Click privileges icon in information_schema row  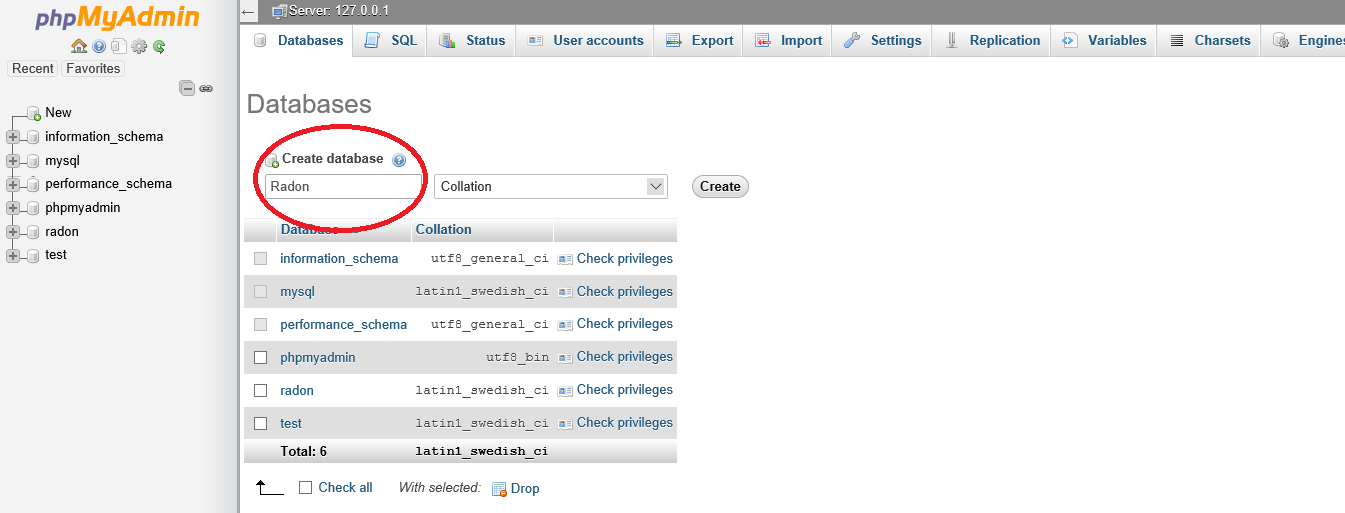coord(565,259)
